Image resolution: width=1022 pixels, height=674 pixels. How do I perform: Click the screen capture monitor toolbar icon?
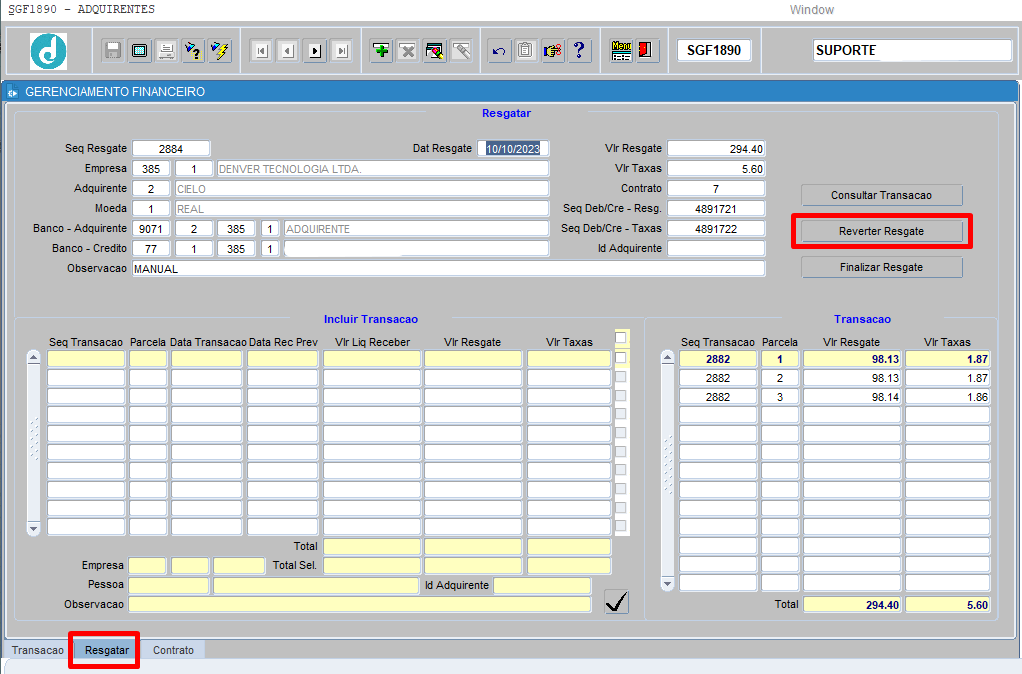click(139, 51)
